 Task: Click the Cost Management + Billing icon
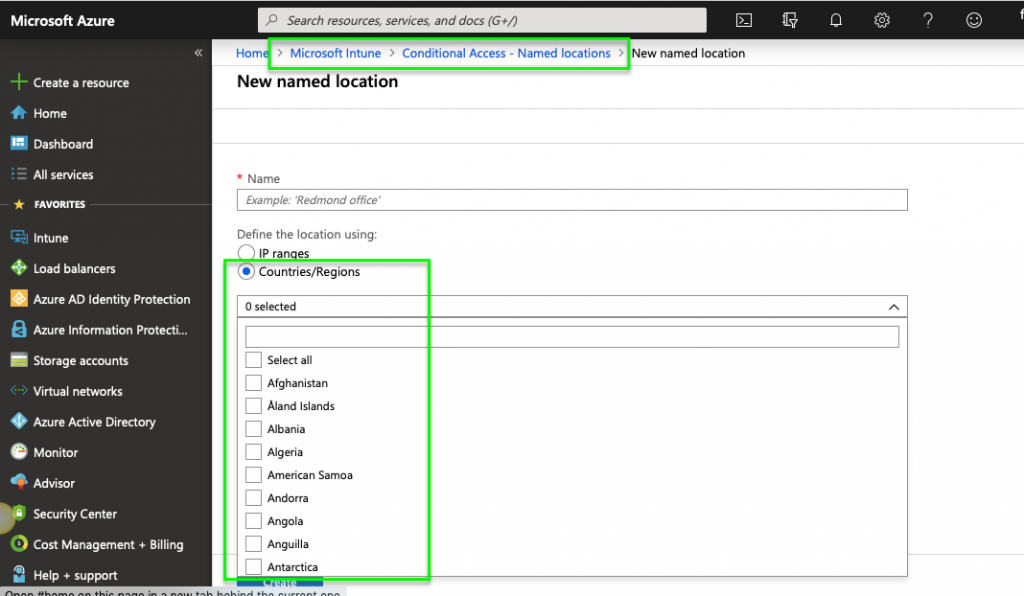[x=19, y=544]
